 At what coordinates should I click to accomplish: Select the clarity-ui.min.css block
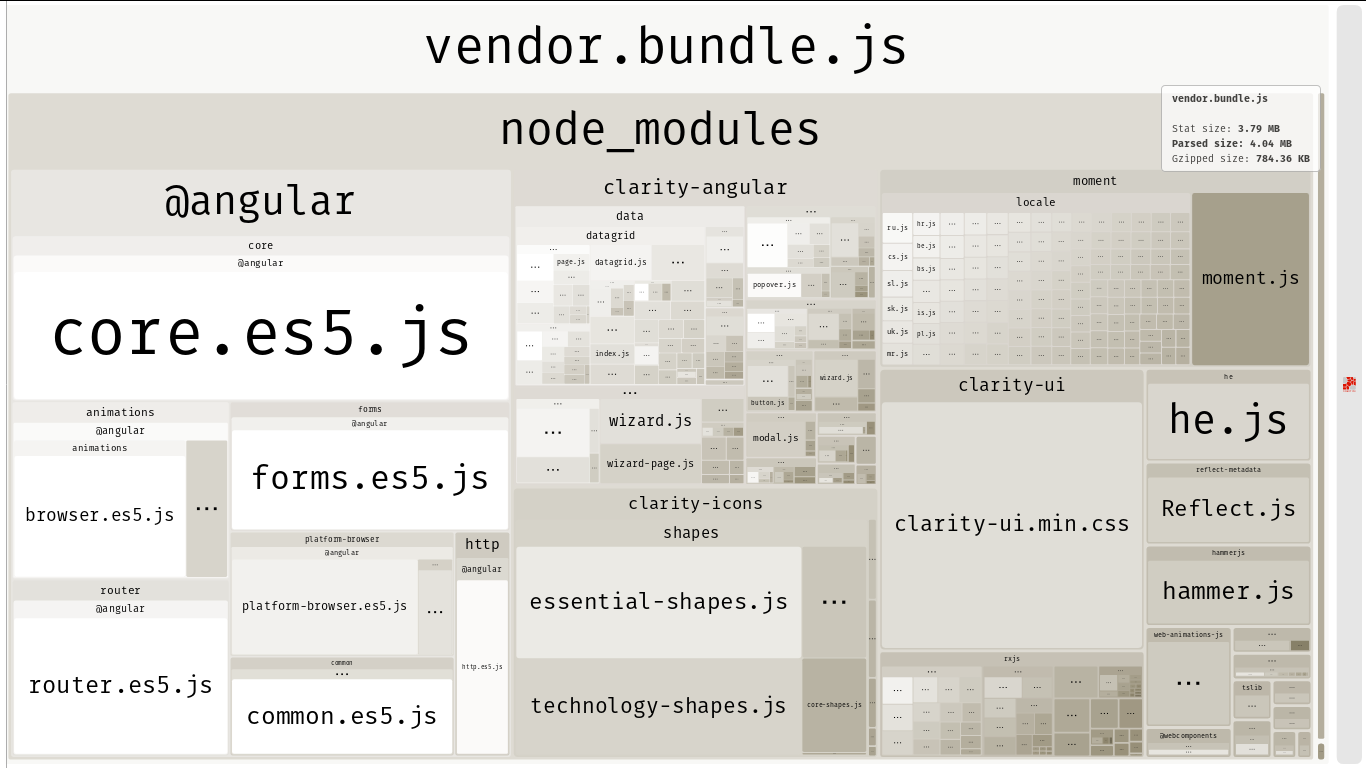1012,525
